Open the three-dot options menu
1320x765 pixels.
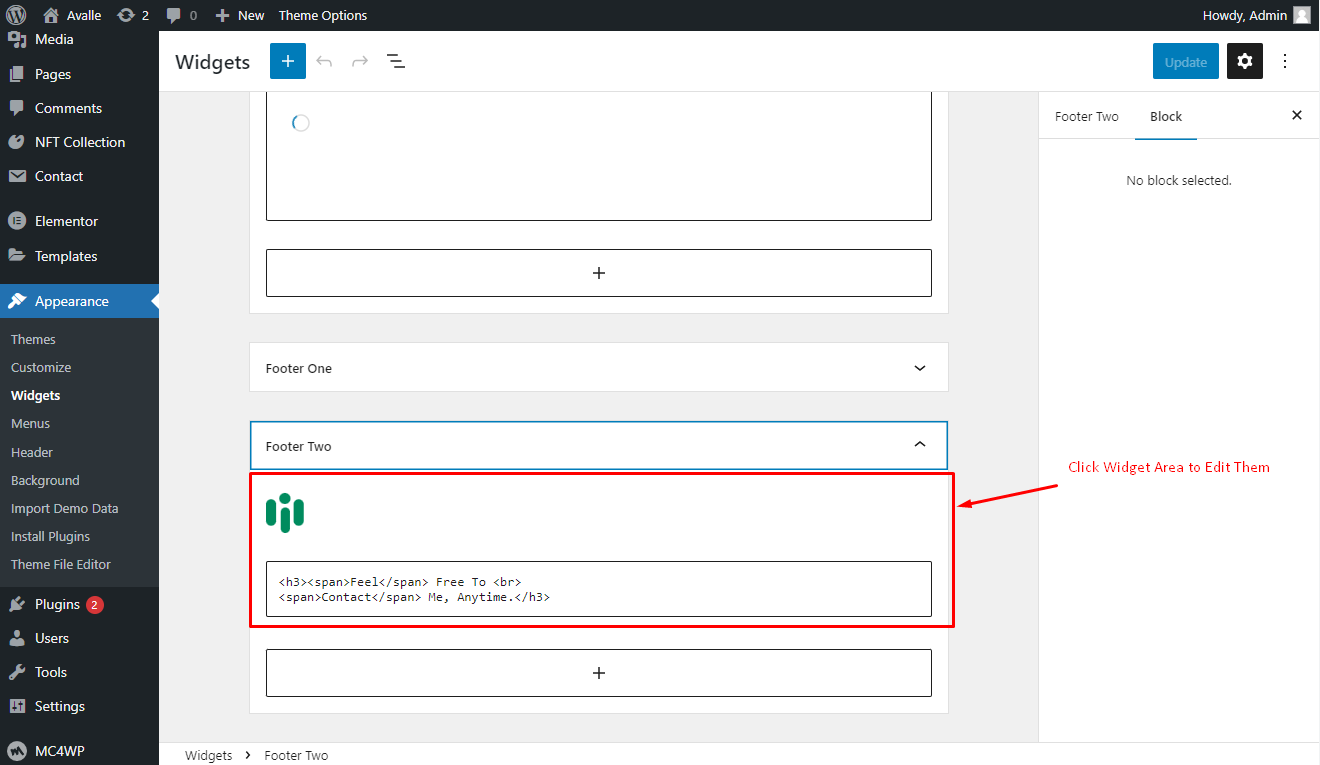click(x=1285, y=61)
